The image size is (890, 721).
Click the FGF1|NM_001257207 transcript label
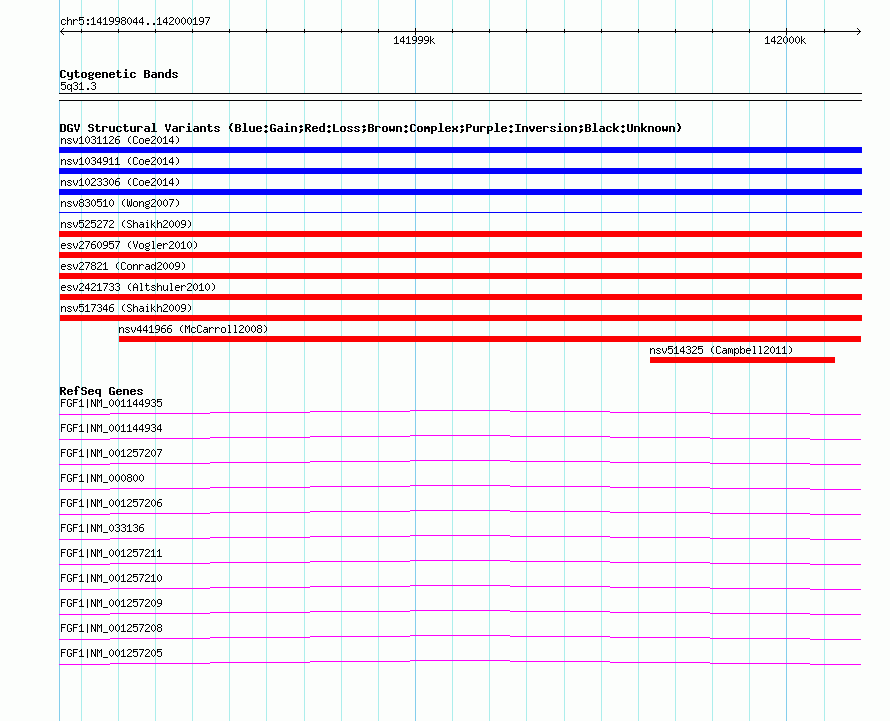(111, 453)
